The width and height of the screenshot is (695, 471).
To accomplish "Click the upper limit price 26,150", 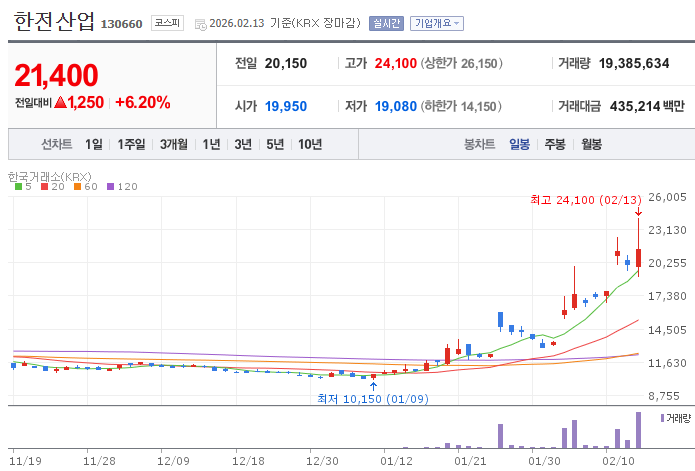I will click(479, 63).
